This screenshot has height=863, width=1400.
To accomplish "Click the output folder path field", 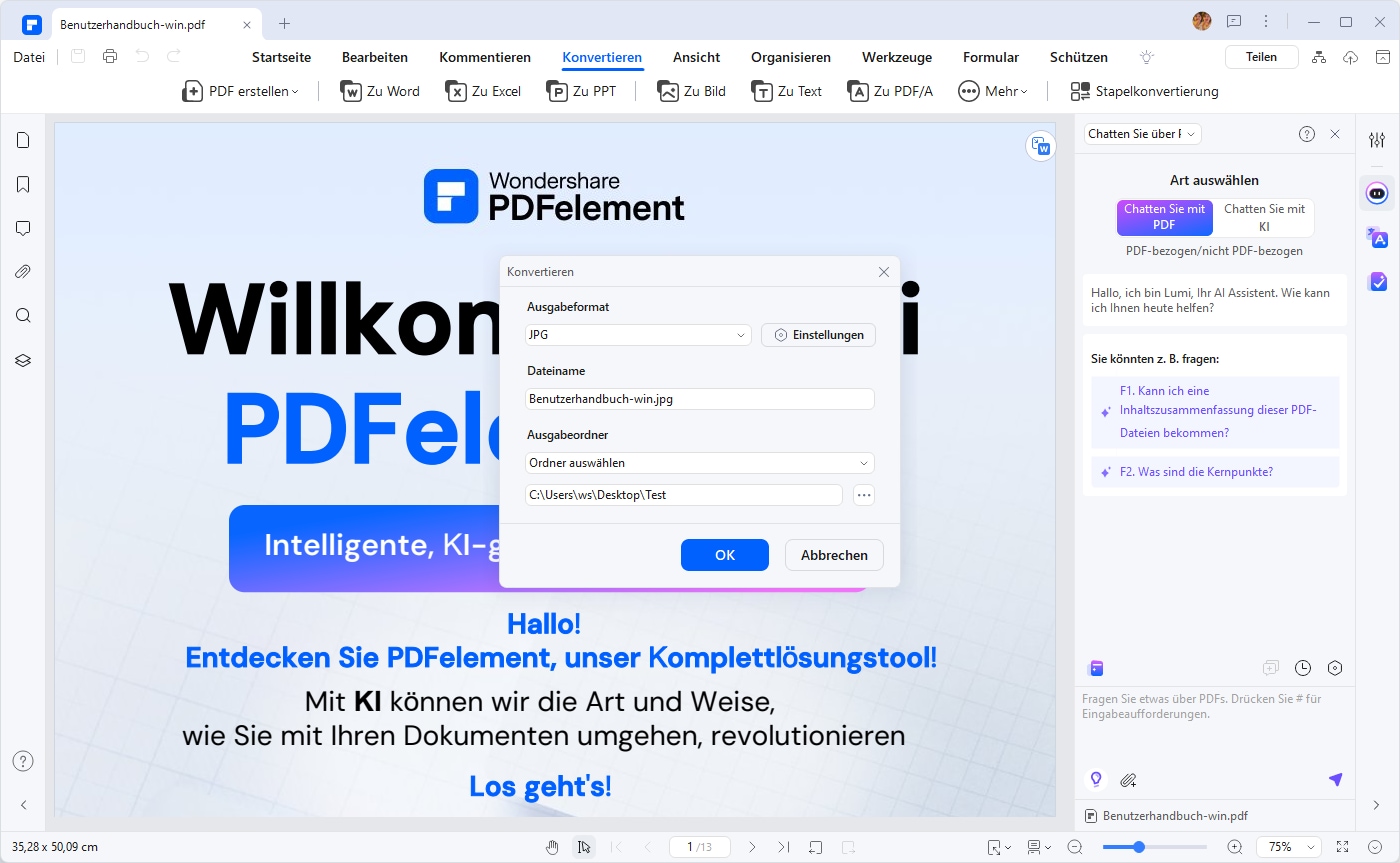I will [x=684, y=495].
